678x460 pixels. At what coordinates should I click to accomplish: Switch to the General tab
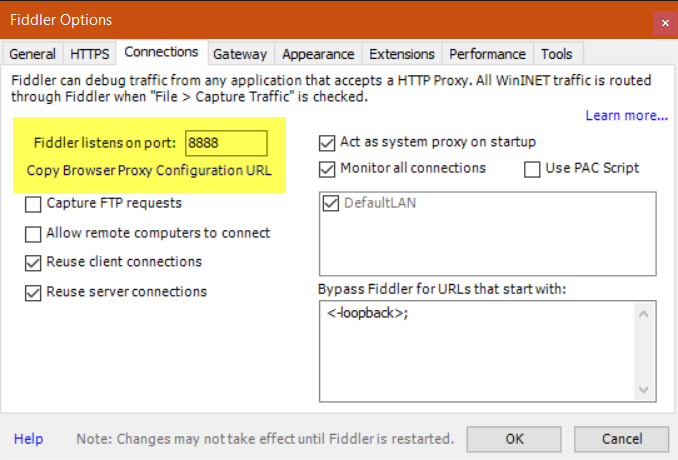coord(32,54)
